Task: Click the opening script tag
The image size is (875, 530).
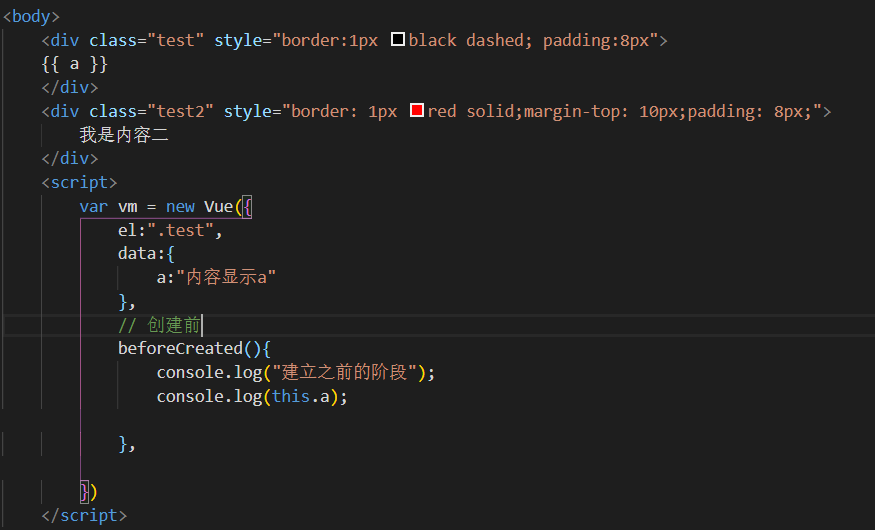Action: pyautogui.click(x=79, y=182)
